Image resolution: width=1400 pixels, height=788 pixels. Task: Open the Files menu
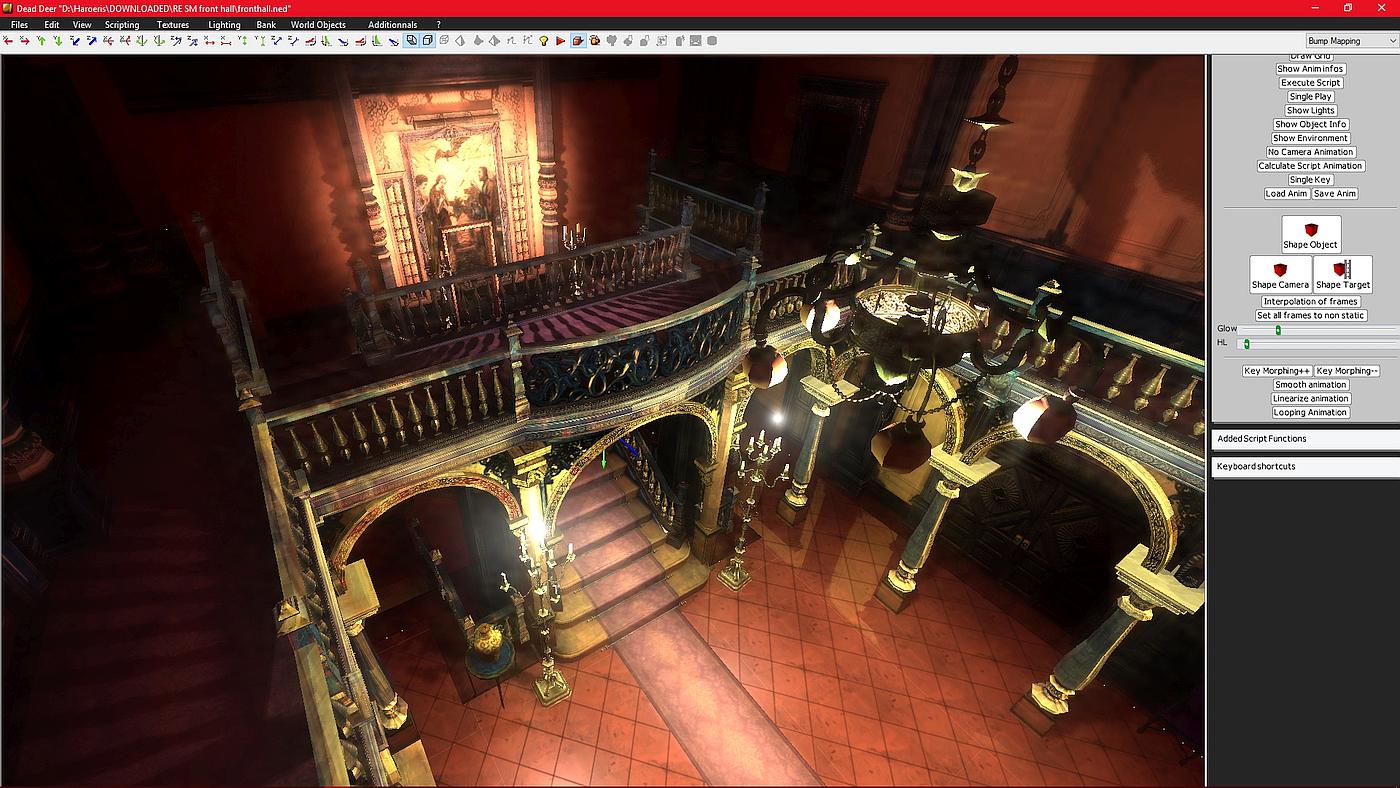[19, 24]
